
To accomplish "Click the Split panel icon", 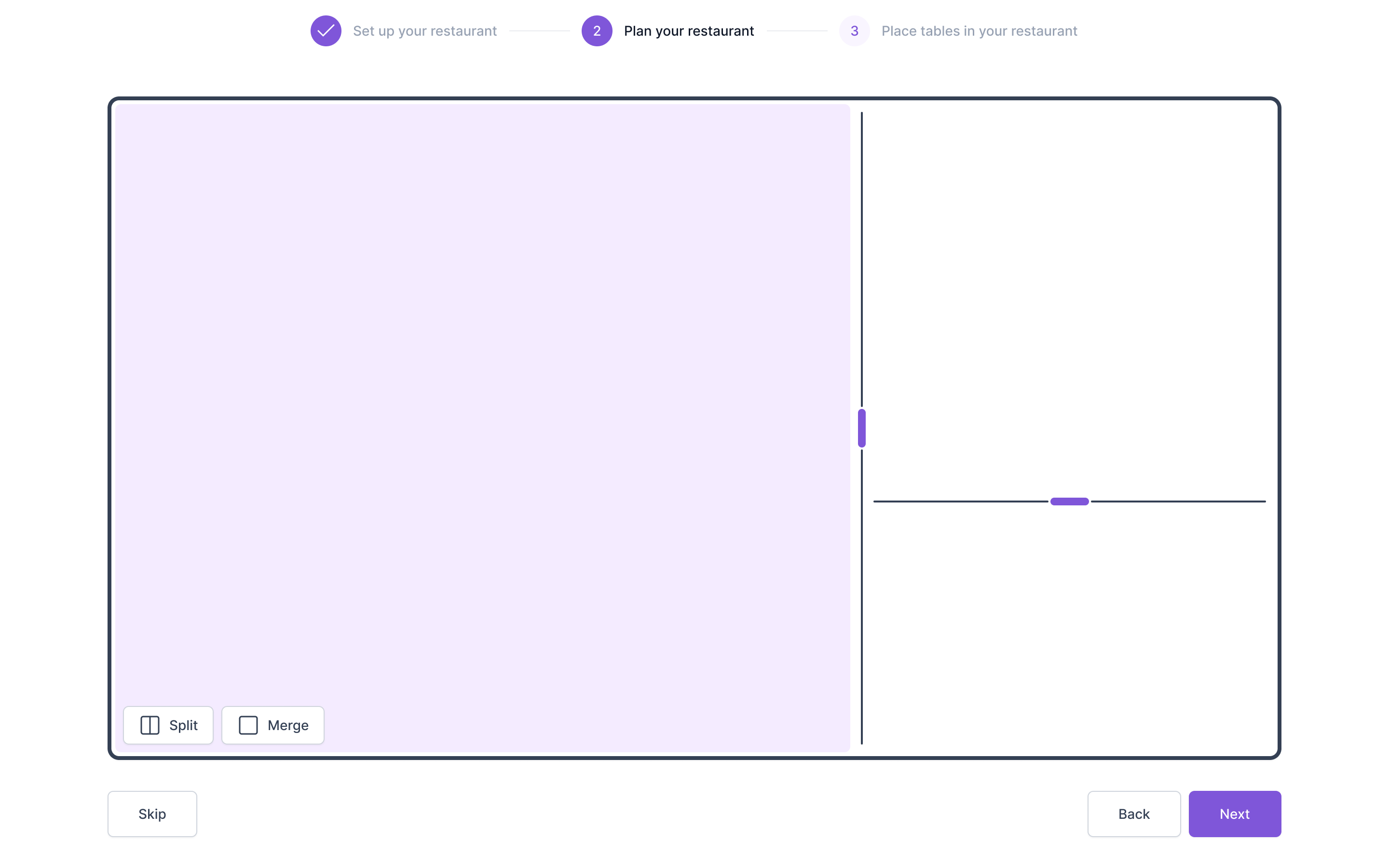I will [x=150, y=725].
